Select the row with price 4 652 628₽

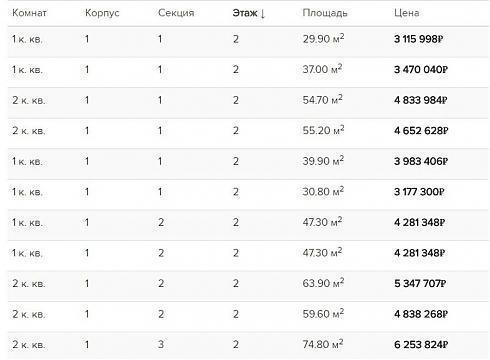click(249, 131)
